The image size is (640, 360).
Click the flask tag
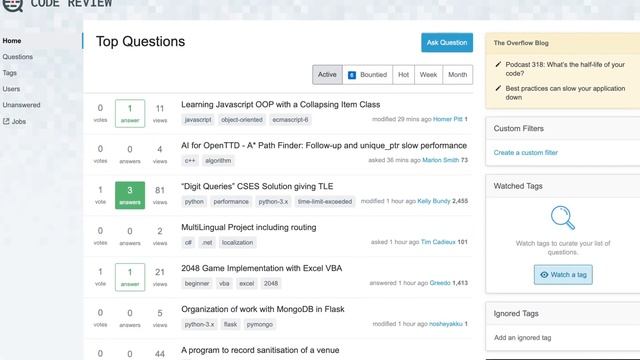[x=230, y=324]
